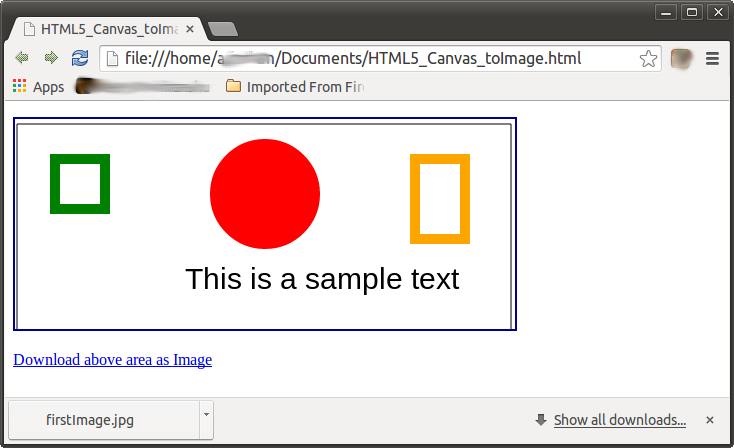Screen dimensions: 734x448
Task: Open the Chrome hamburger menu
Action: [713, 58]
